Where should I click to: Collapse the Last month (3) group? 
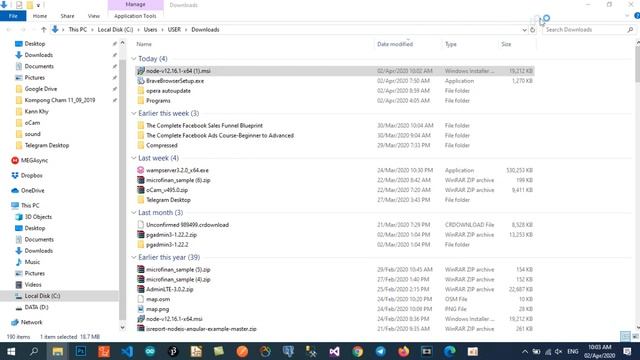pyautogui.click(x=134, y=213)
